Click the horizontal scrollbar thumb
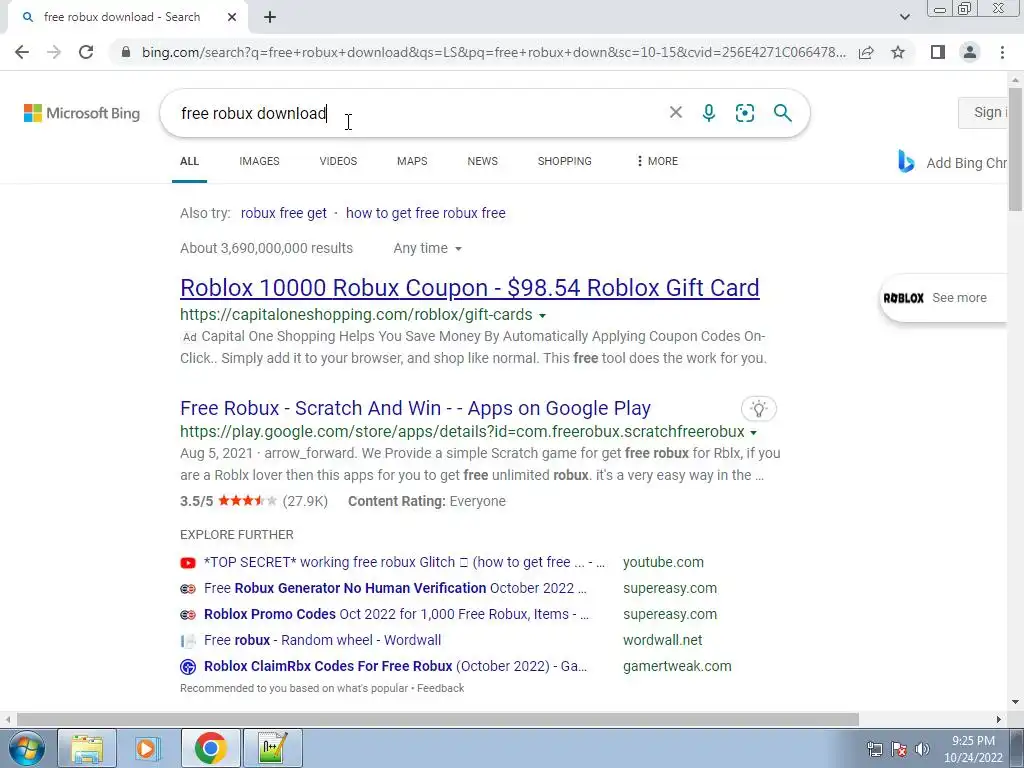Screen dimensions: 1024x768 click(438, 719)
